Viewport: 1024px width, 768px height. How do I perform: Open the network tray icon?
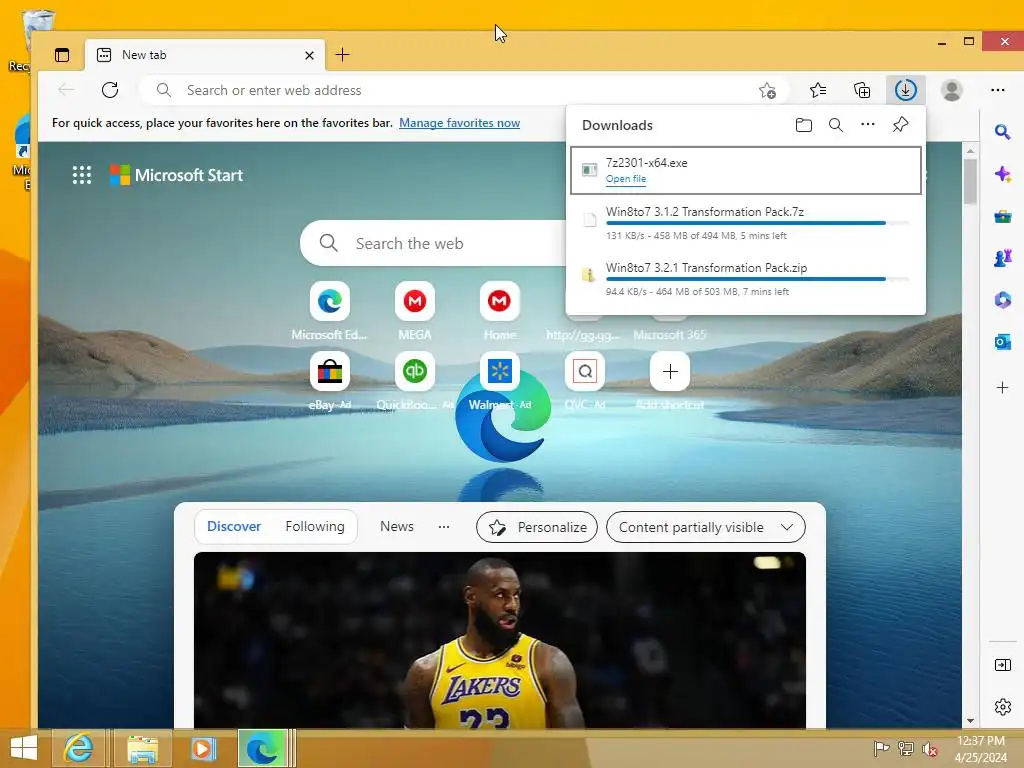click(905, 749)
